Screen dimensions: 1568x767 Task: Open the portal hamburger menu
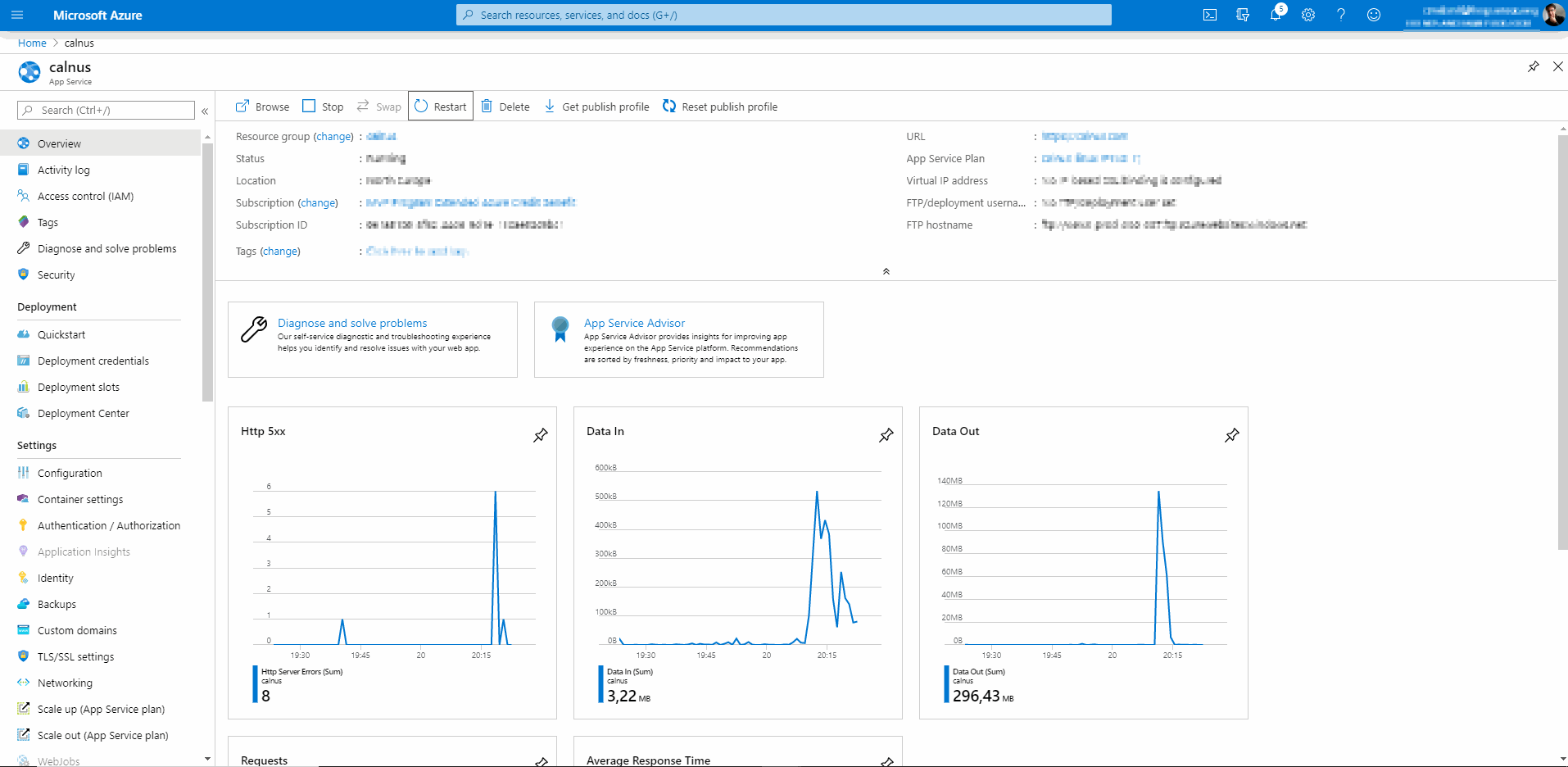17,15
